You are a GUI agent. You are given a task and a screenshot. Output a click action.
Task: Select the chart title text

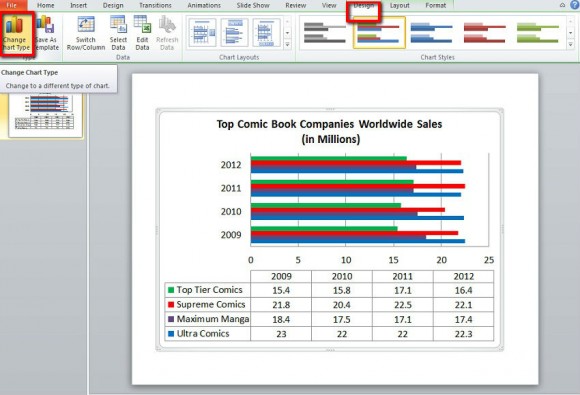pyautogui.click(x=329, y=132)
